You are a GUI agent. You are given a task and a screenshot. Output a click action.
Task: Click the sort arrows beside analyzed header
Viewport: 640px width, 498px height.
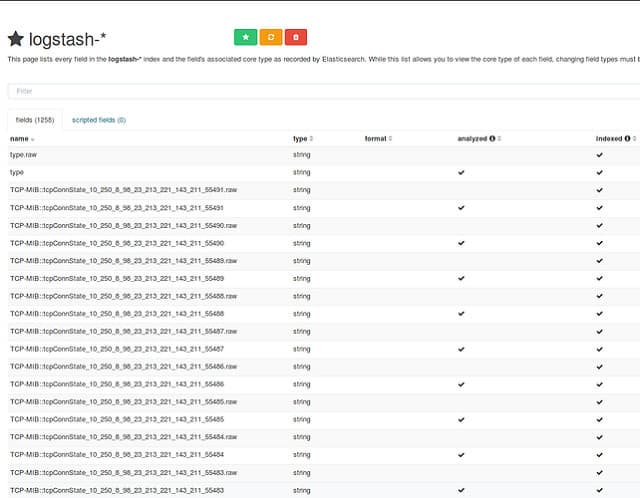pyautogui.click(x=500, y=139)
